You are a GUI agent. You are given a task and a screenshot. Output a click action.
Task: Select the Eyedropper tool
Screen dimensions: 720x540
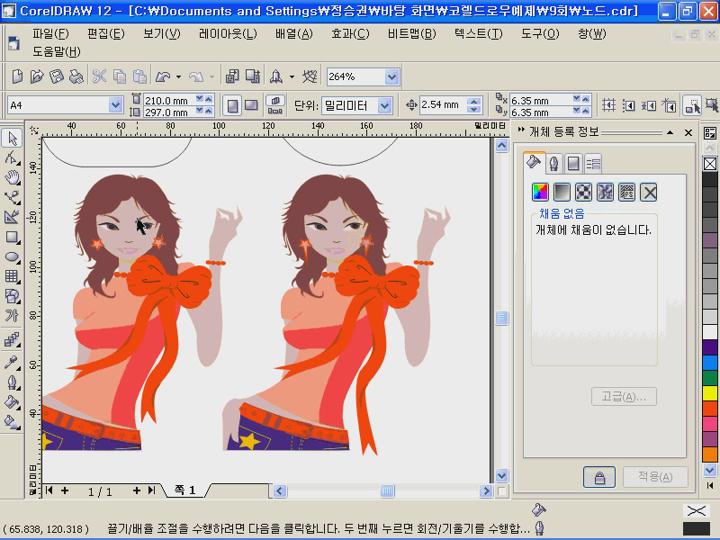coord(12,362)
